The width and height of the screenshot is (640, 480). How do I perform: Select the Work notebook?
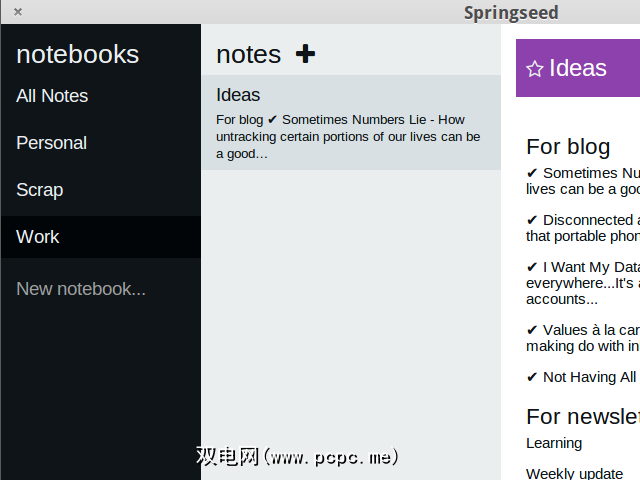click(x=38, y=237)
